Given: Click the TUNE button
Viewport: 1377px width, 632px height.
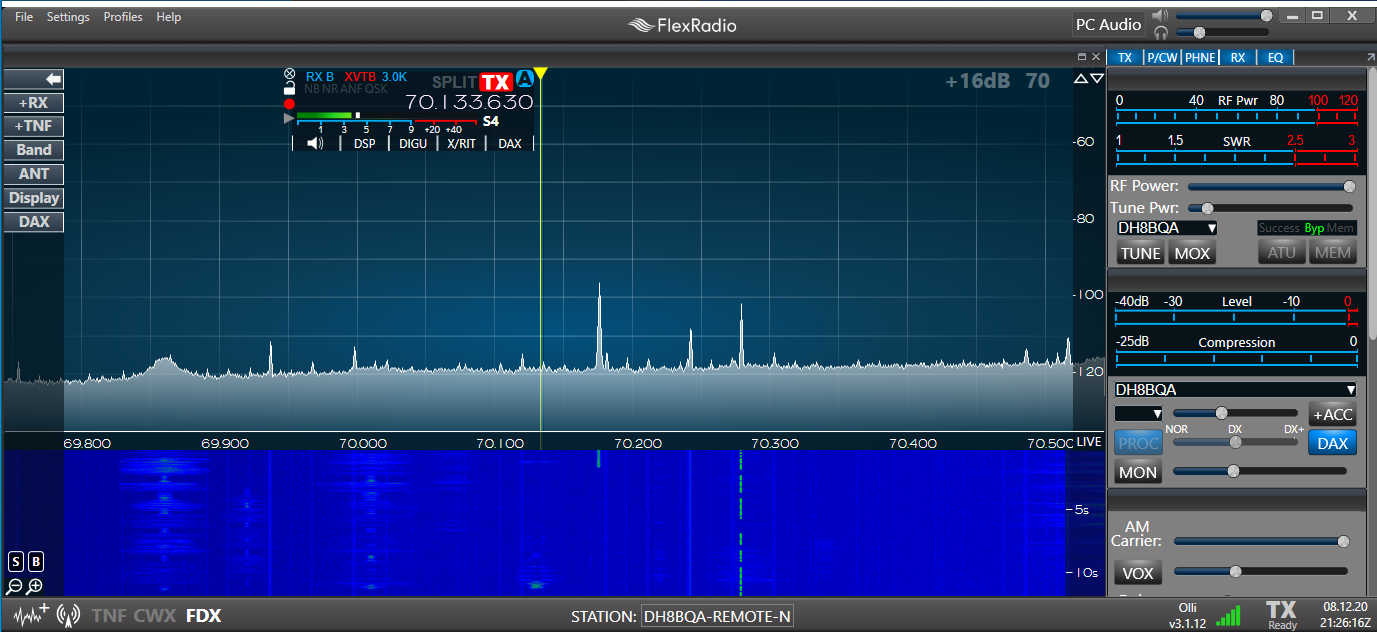Looking at the screenshot, I should [x=1141, y=253].
